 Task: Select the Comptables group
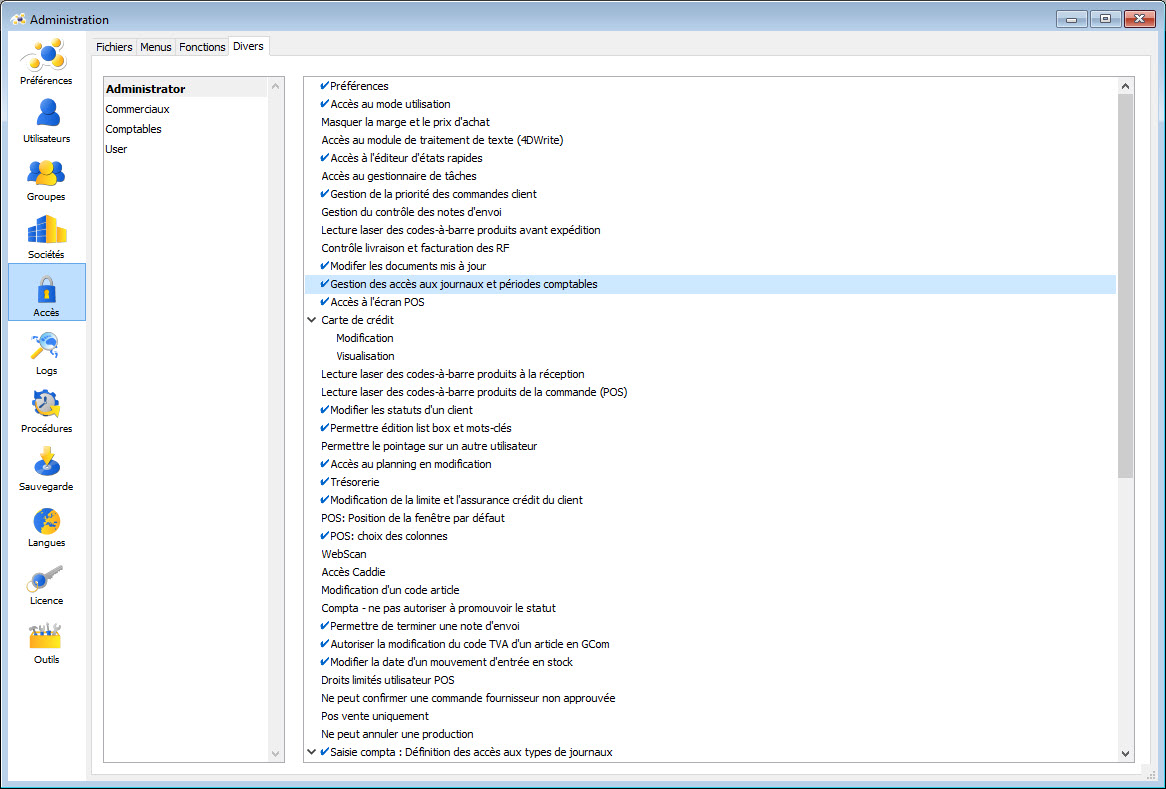(x=134, y=129)
